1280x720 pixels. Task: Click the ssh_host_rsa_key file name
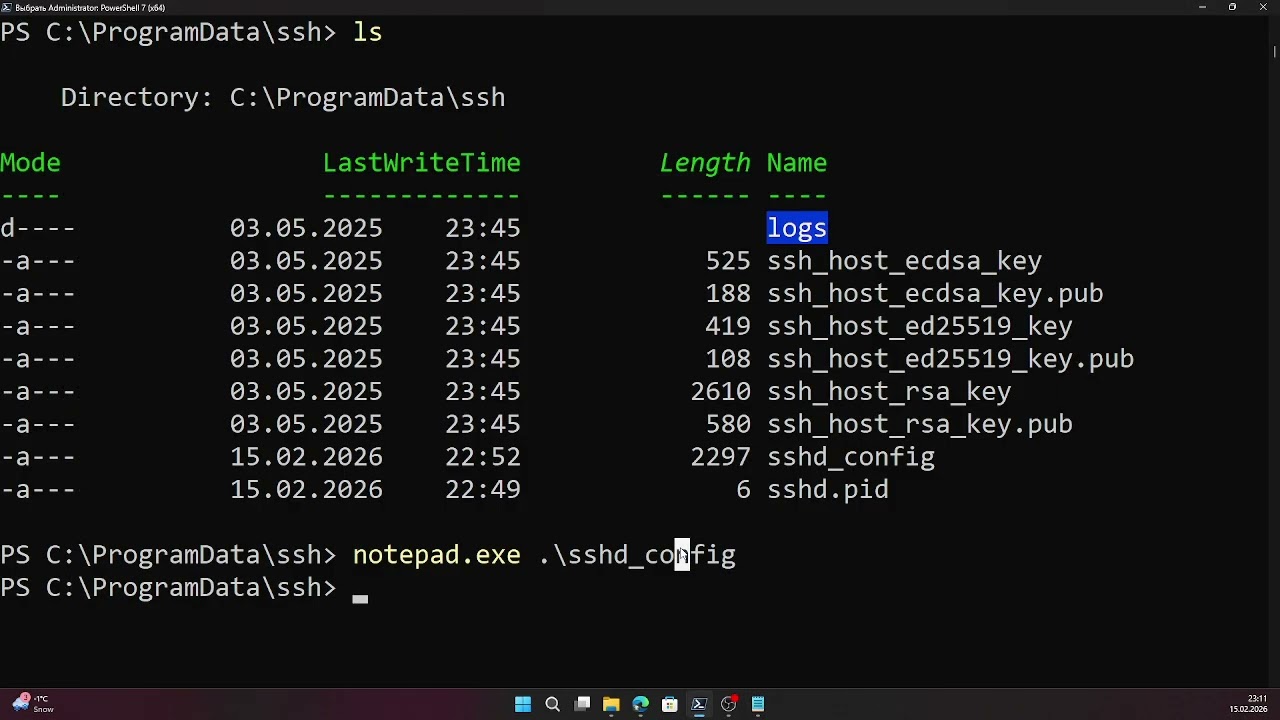(x=889, y=392)
